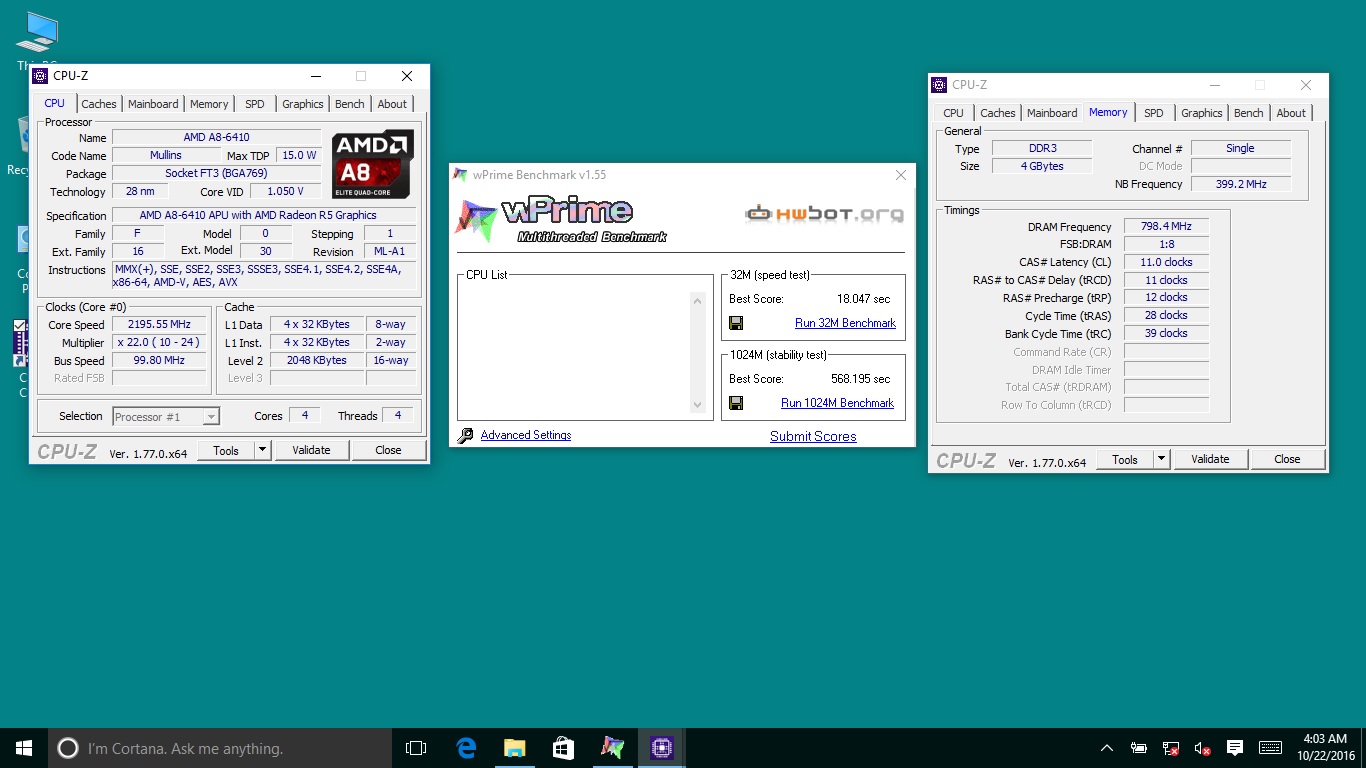Click the taskbar clock showing 4:03 AM
The image size is (1366, 768).
click(x=1327, y=748)
